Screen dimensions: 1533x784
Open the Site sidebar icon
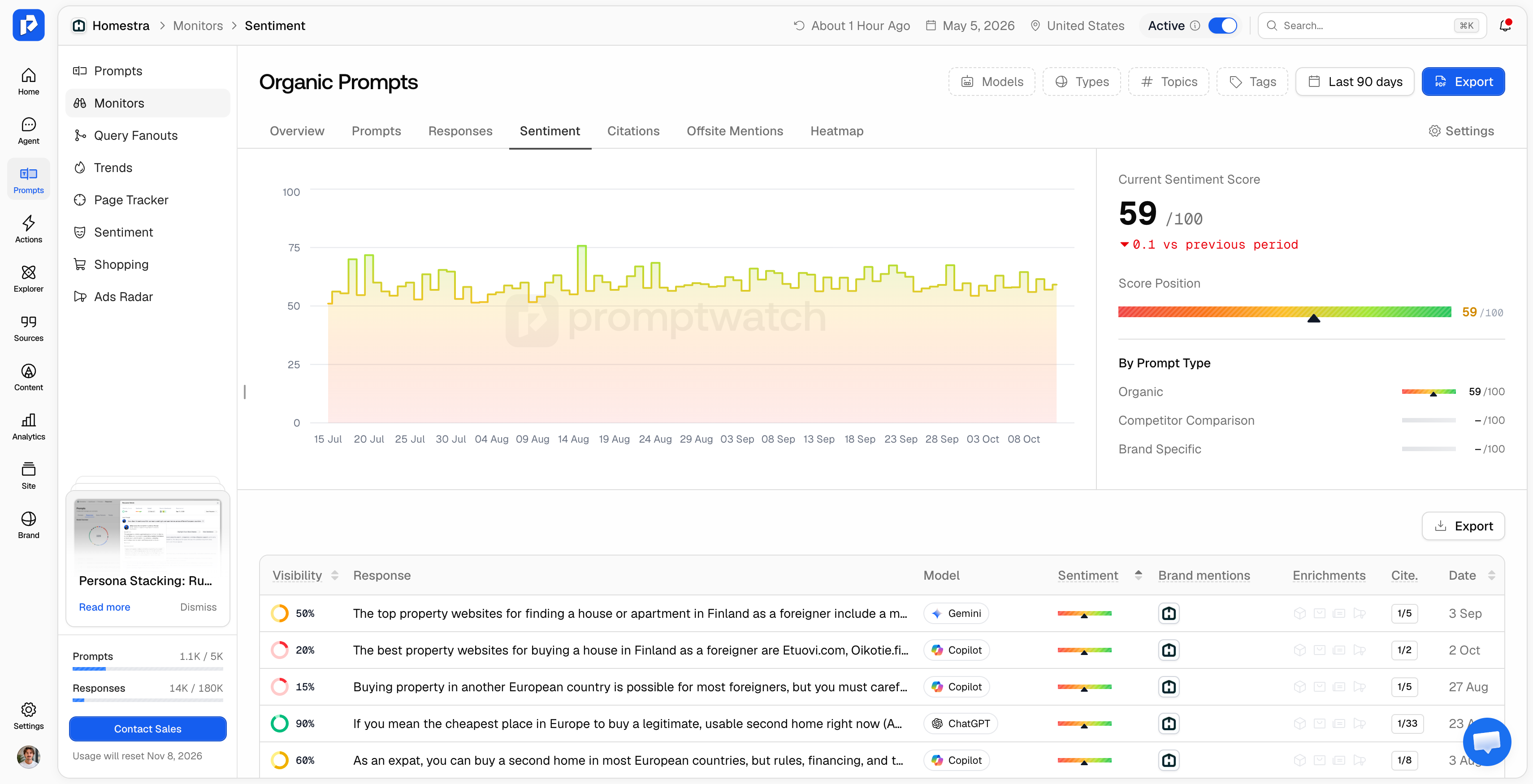point(29,477)
